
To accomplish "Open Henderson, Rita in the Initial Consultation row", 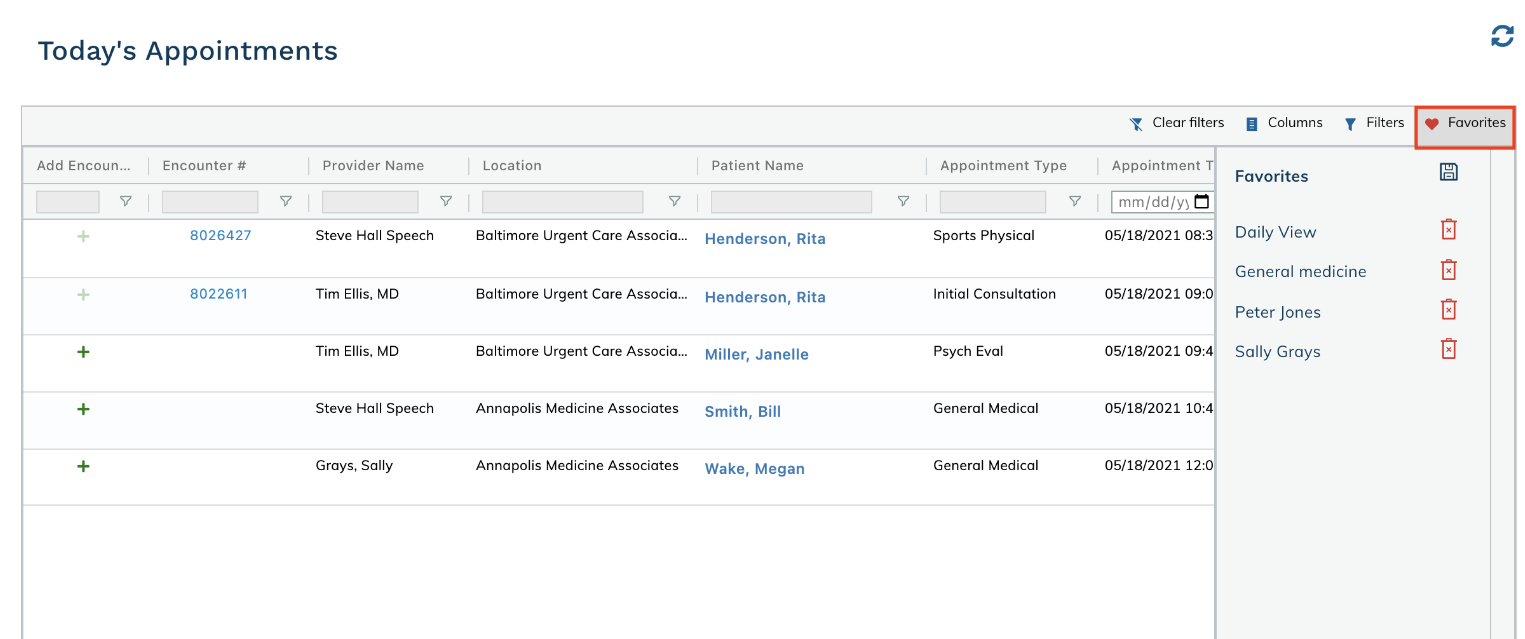I will [765, 297].
